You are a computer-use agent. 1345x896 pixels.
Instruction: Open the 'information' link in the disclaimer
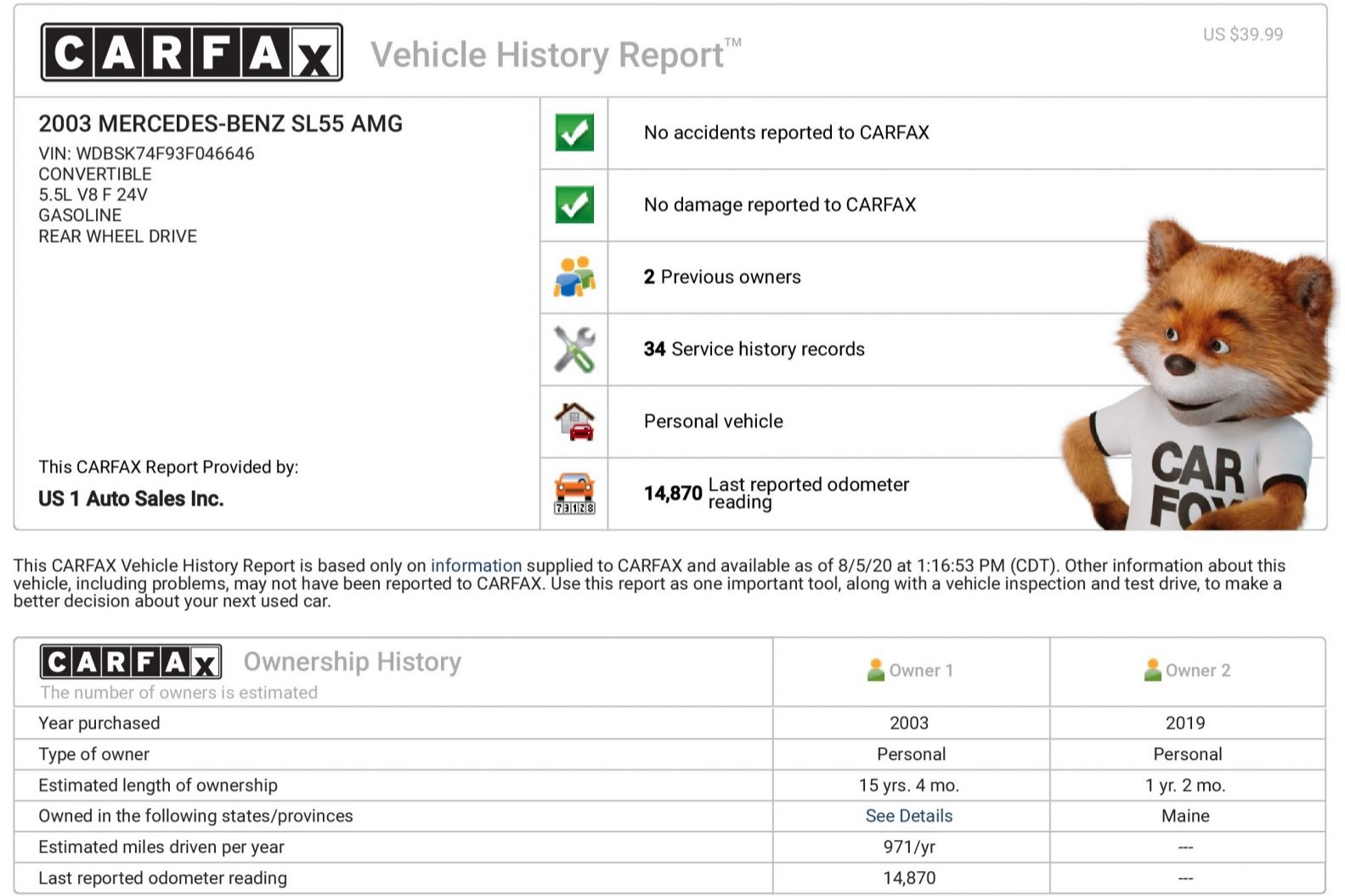coord(476,566)
